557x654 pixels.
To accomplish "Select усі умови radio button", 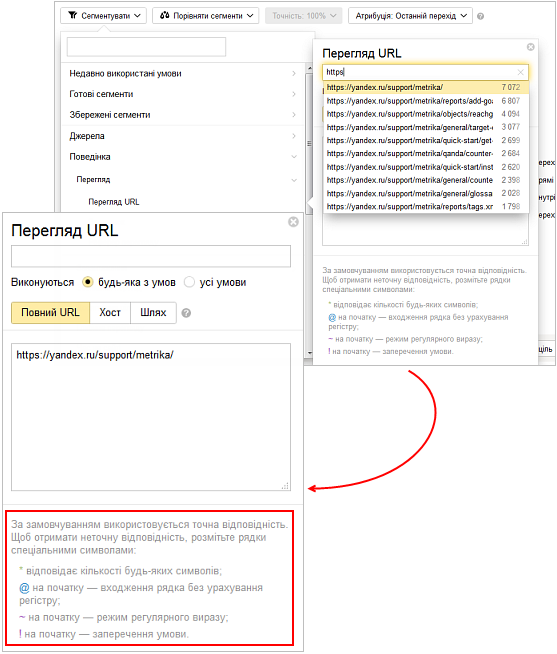I will tap(189, 282).
